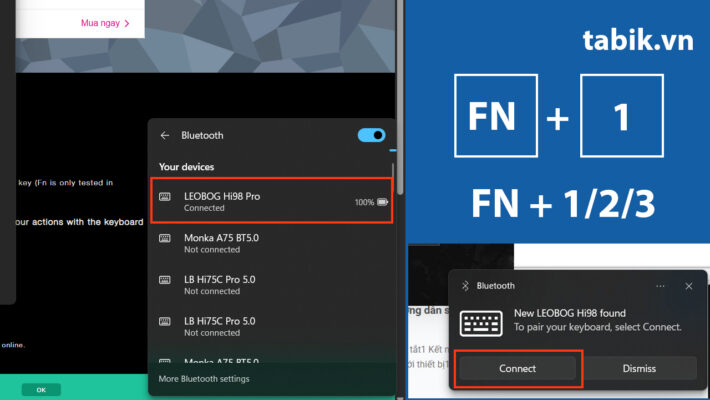This screenshot has height=400, width=710.
Task: Click the FN key box
Action: (x=493, y=118)
